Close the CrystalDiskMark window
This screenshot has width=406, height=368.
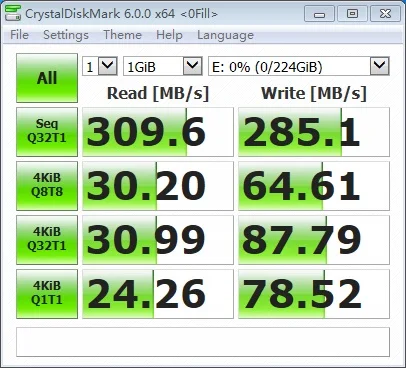pyautogui.click(x=385, y=14)
